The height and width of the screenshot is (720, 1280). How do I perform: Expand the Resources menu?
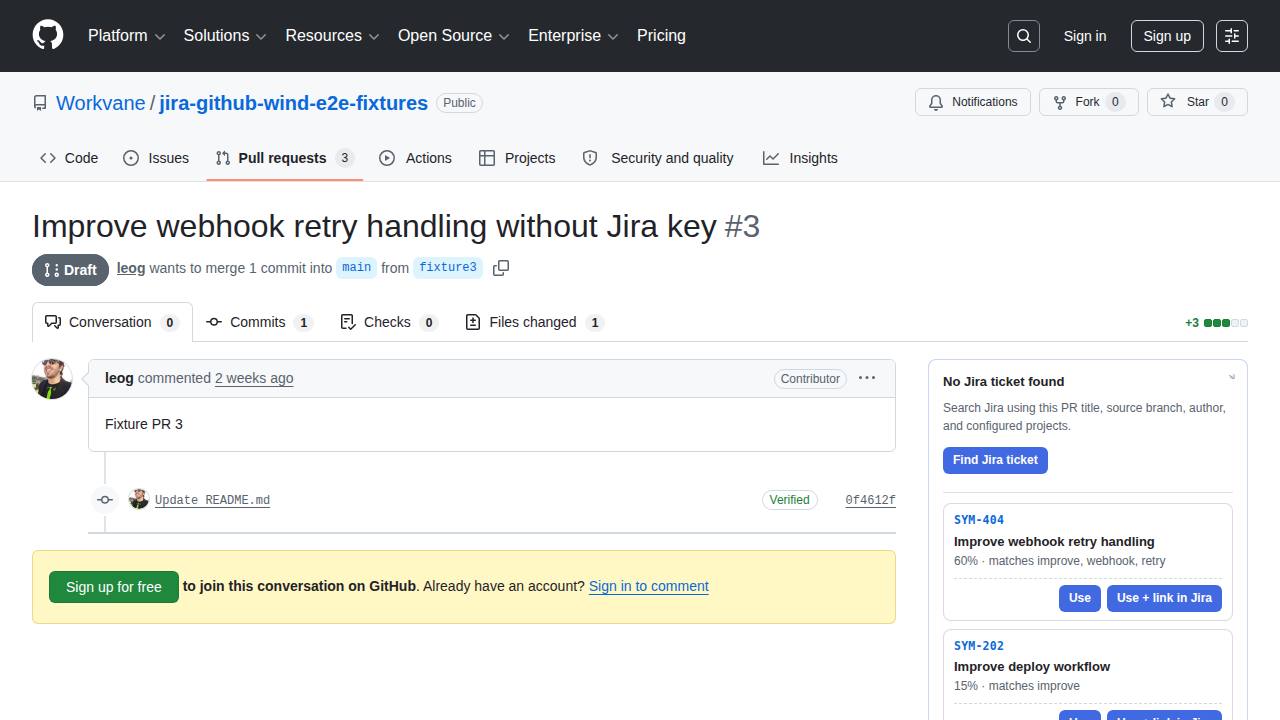[332, 36]
